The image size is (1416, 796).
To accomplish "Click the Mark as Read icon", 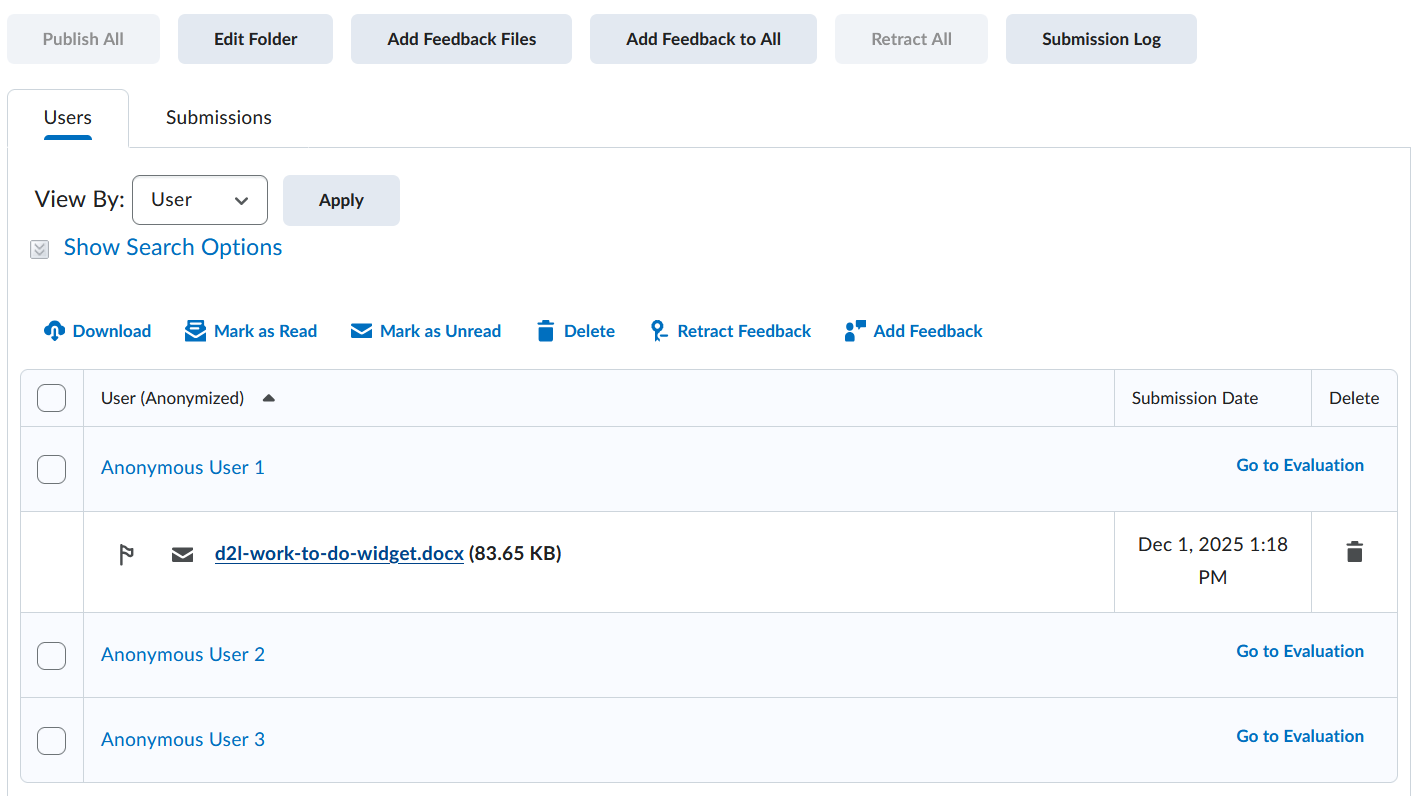I will pyautogui.click(x=195, y=331).
